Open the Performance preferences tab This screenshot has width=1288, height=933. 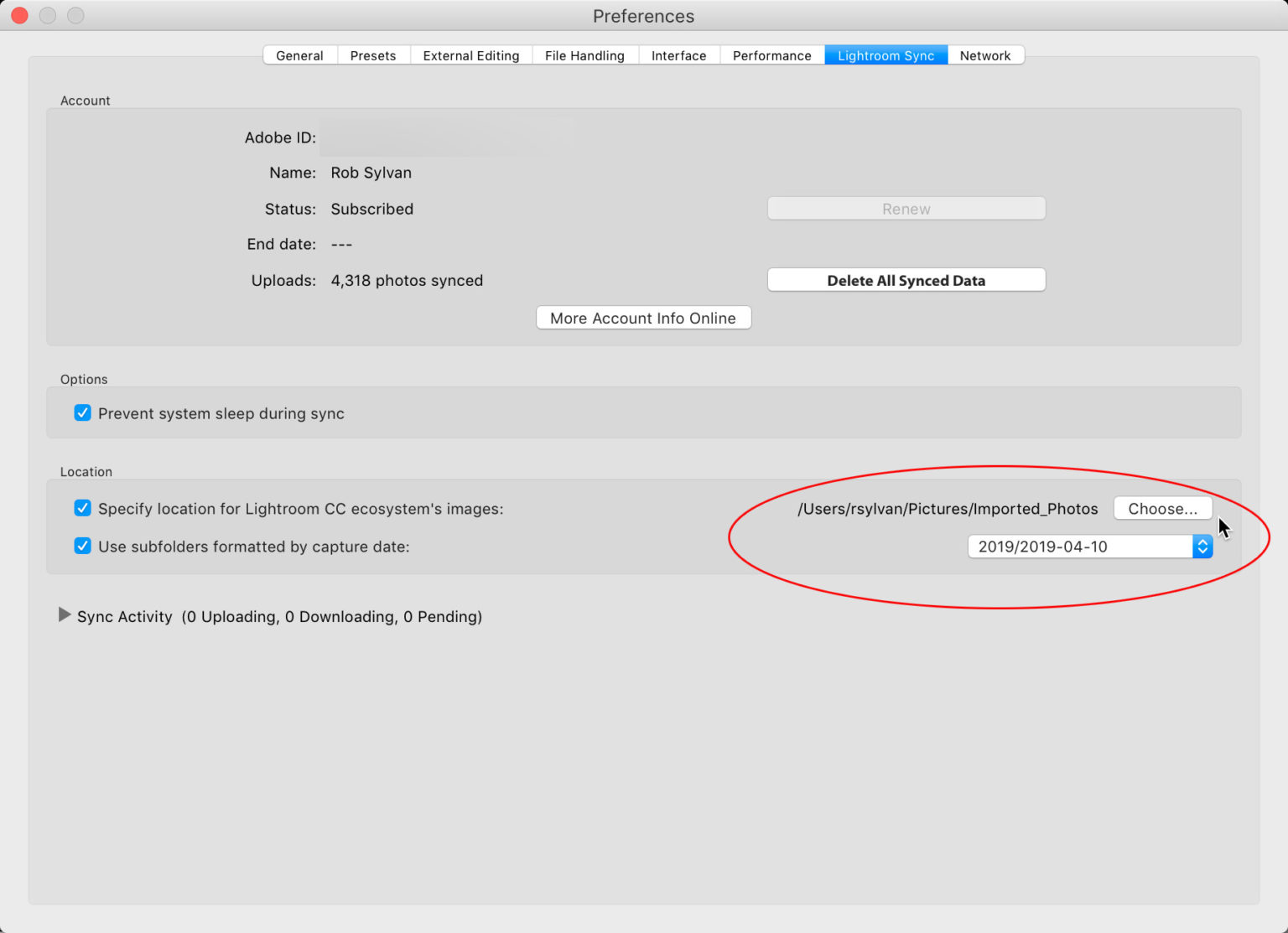pyautogui.click(x=771, y=55)
